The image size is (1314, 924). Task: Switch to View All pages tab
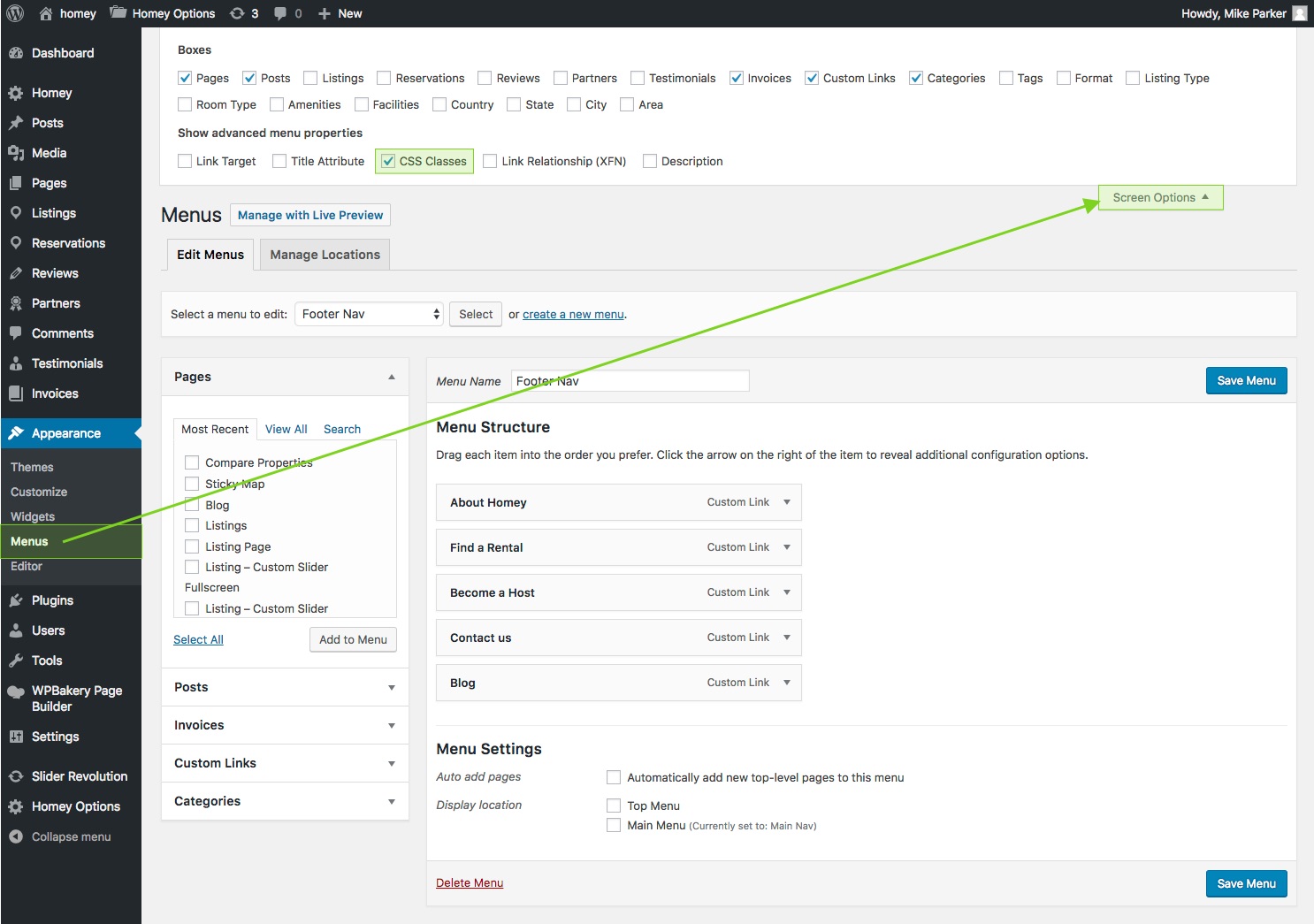(x=286, y=429)
